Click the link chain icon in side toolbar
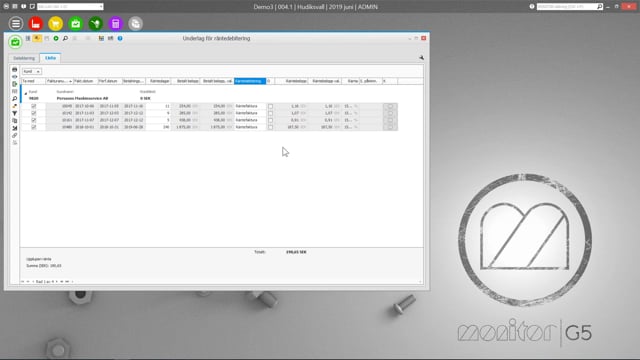Screen dimensions: 640x360 point(15,136)
